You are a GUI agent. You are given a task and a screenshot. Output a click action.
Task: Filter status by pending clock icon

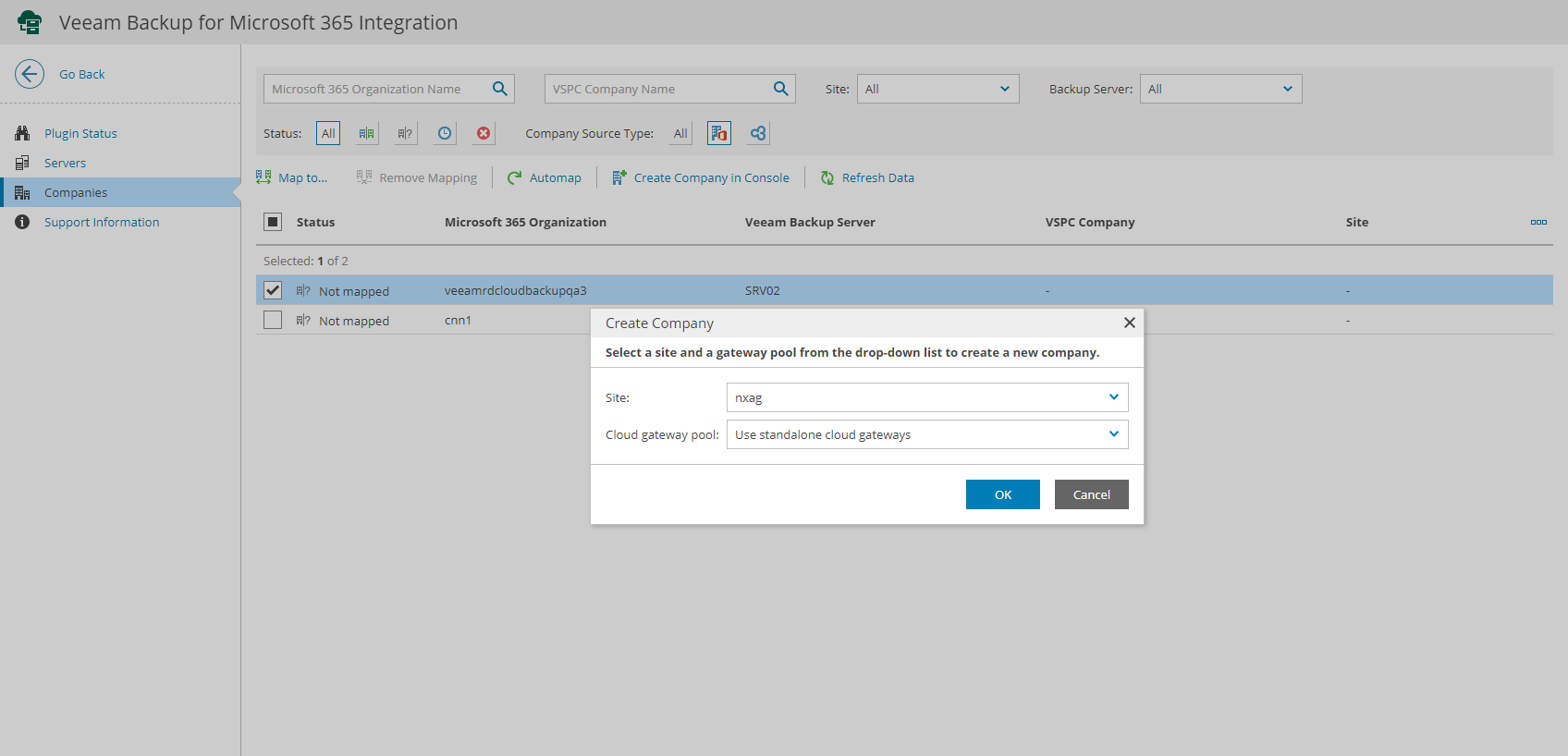point(445,133)
